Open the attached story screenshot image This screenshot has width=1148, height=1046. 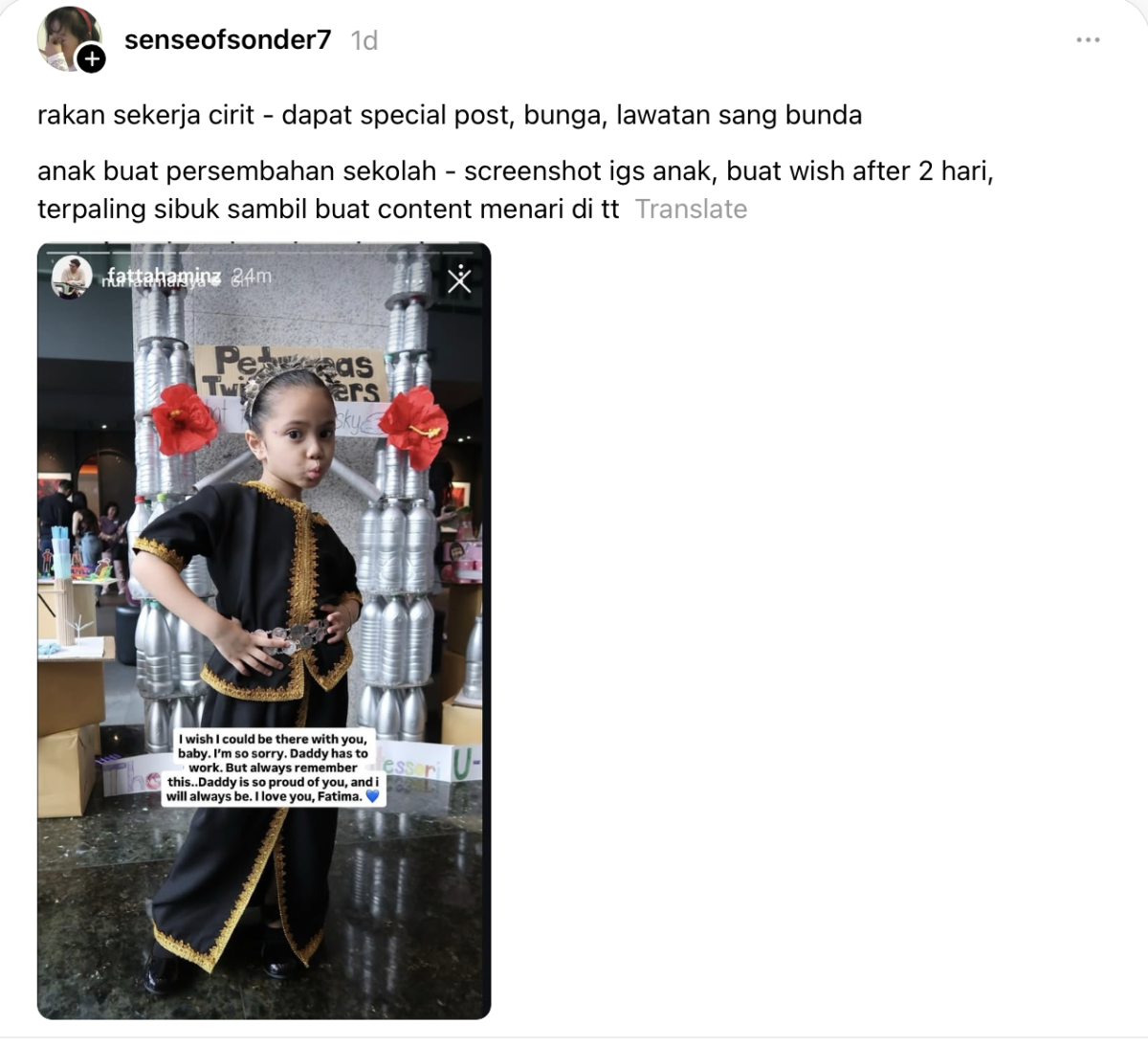264,631
